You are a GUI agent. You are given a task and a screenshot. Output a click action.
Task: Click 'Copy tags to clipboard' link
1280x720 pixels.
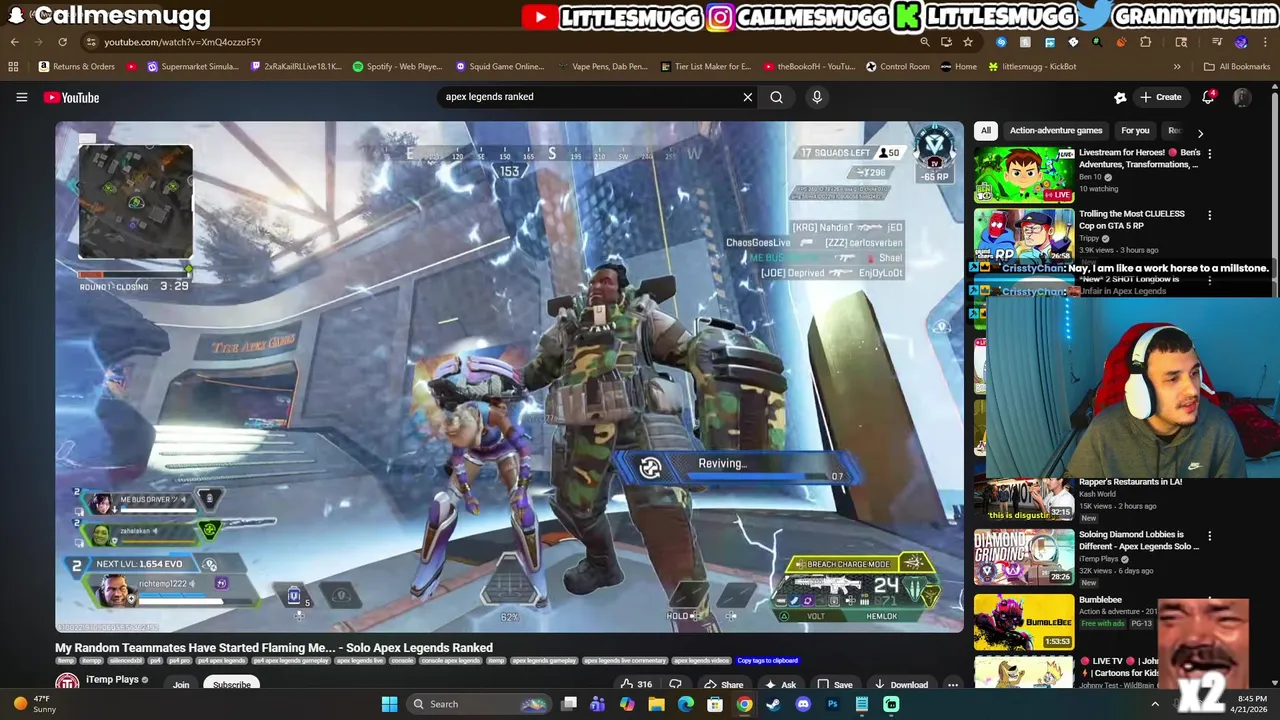point(768,661)
